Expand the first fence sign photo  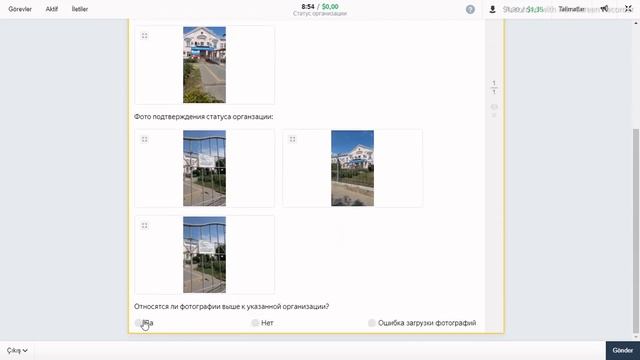click(144, 140)
